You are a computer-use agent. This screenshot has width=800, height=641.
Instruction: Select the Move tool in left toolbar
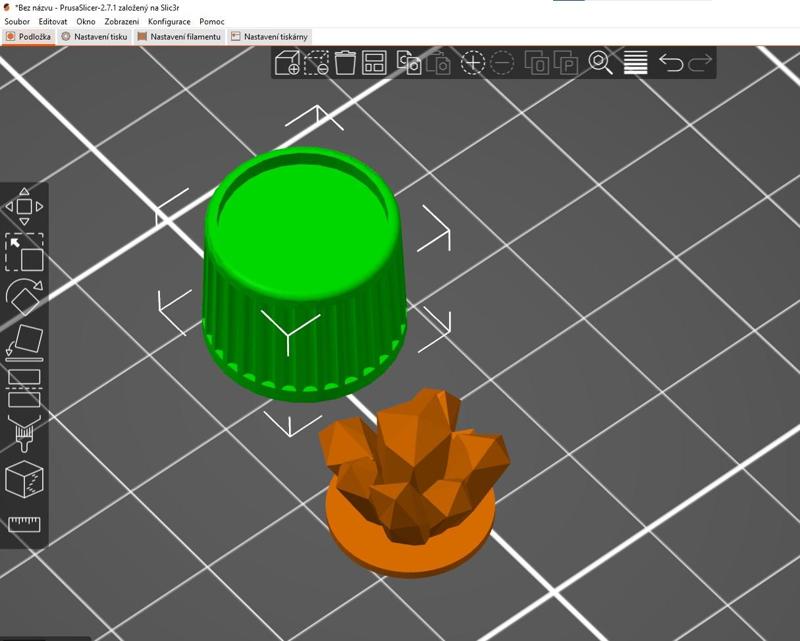point(24,207)
